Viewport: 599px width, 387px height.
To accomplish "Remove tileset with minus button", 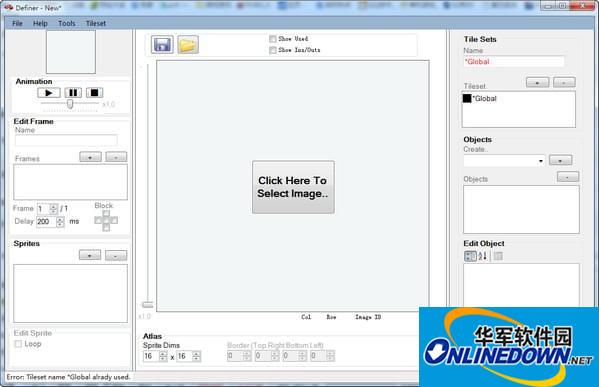I will [564, 82].
